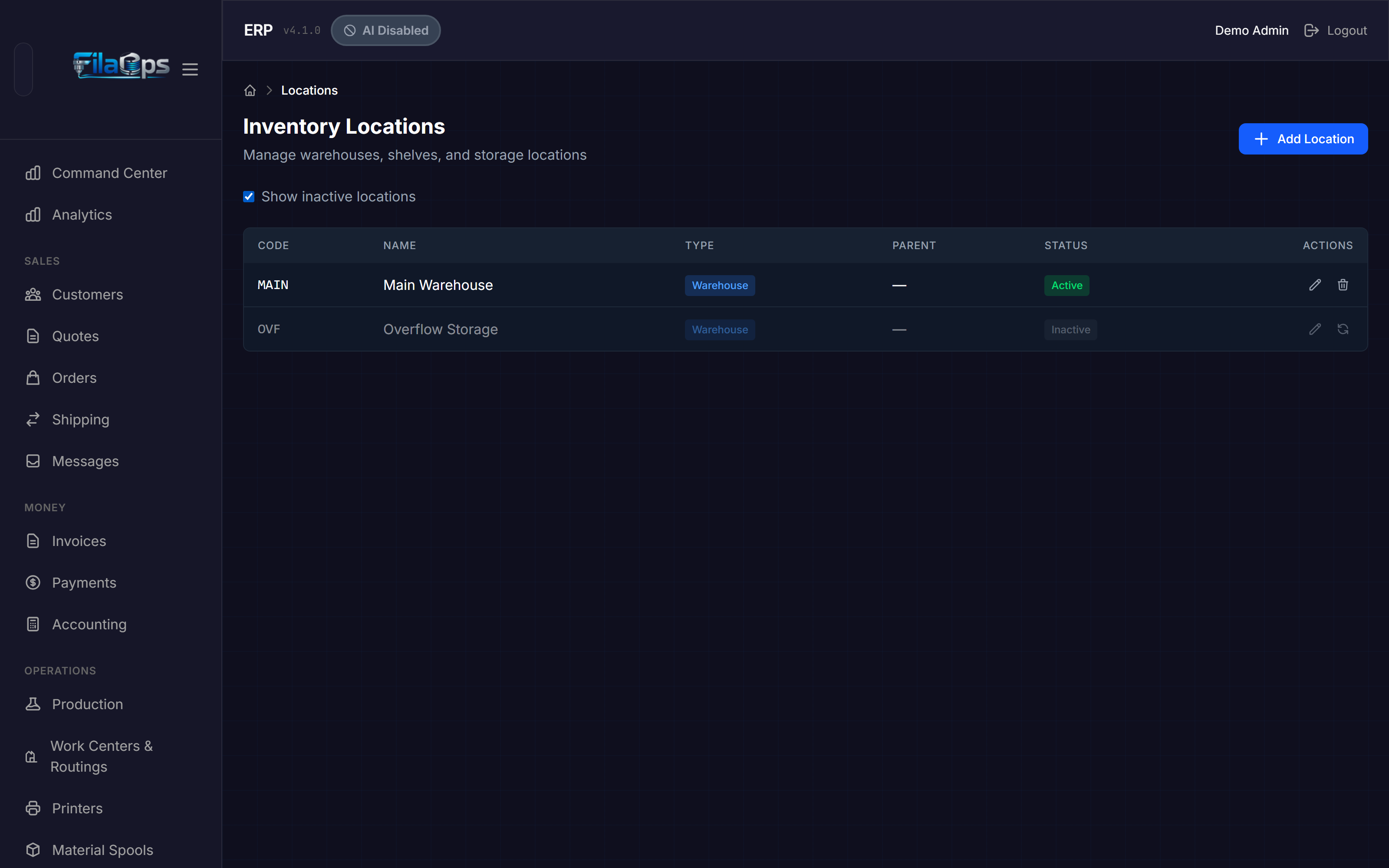Click the Logout arrow icon

[1311, 30]
